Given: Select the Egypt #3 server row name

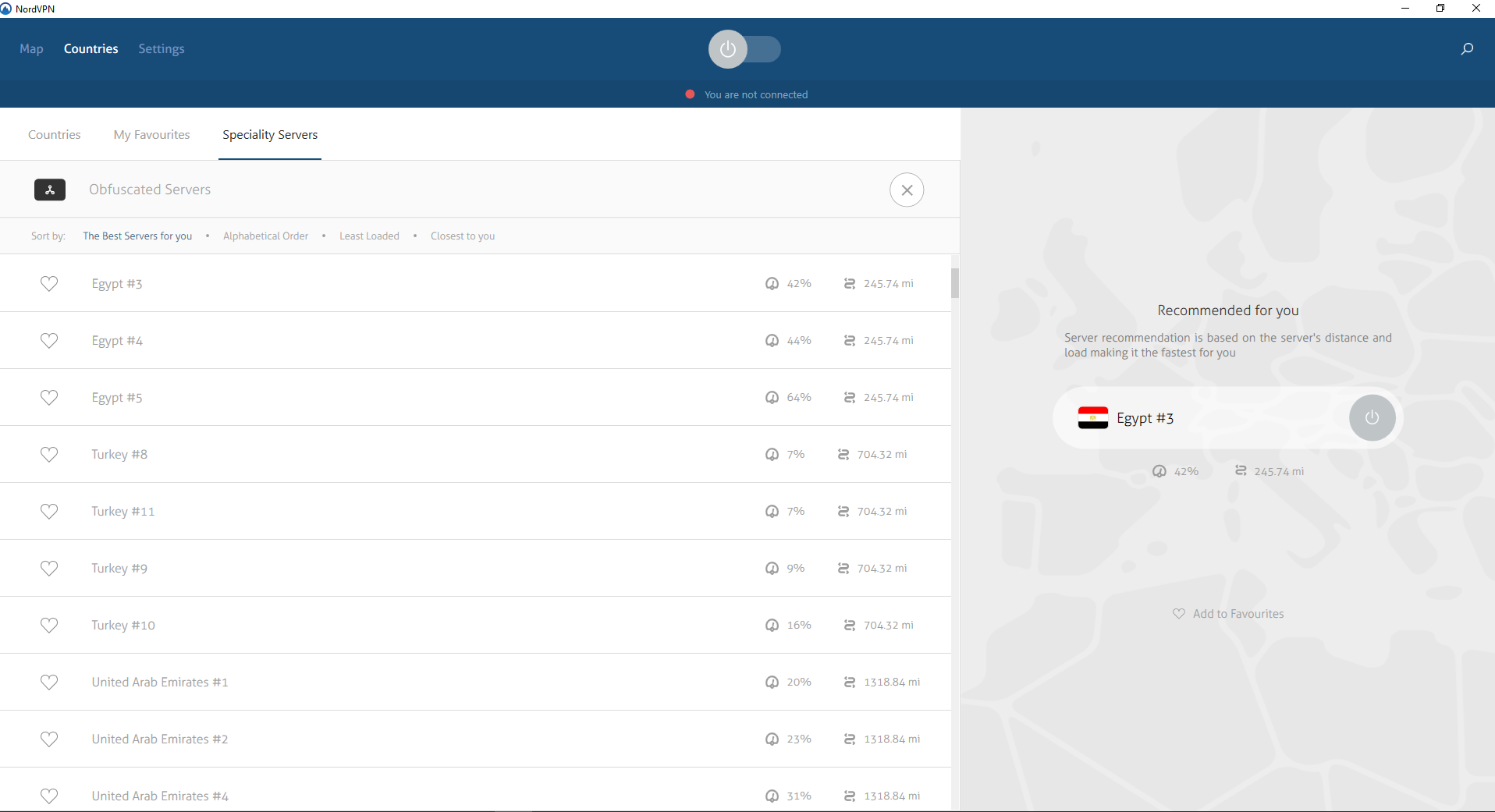Looking at the screenshot, I should [x=117, y=284].
